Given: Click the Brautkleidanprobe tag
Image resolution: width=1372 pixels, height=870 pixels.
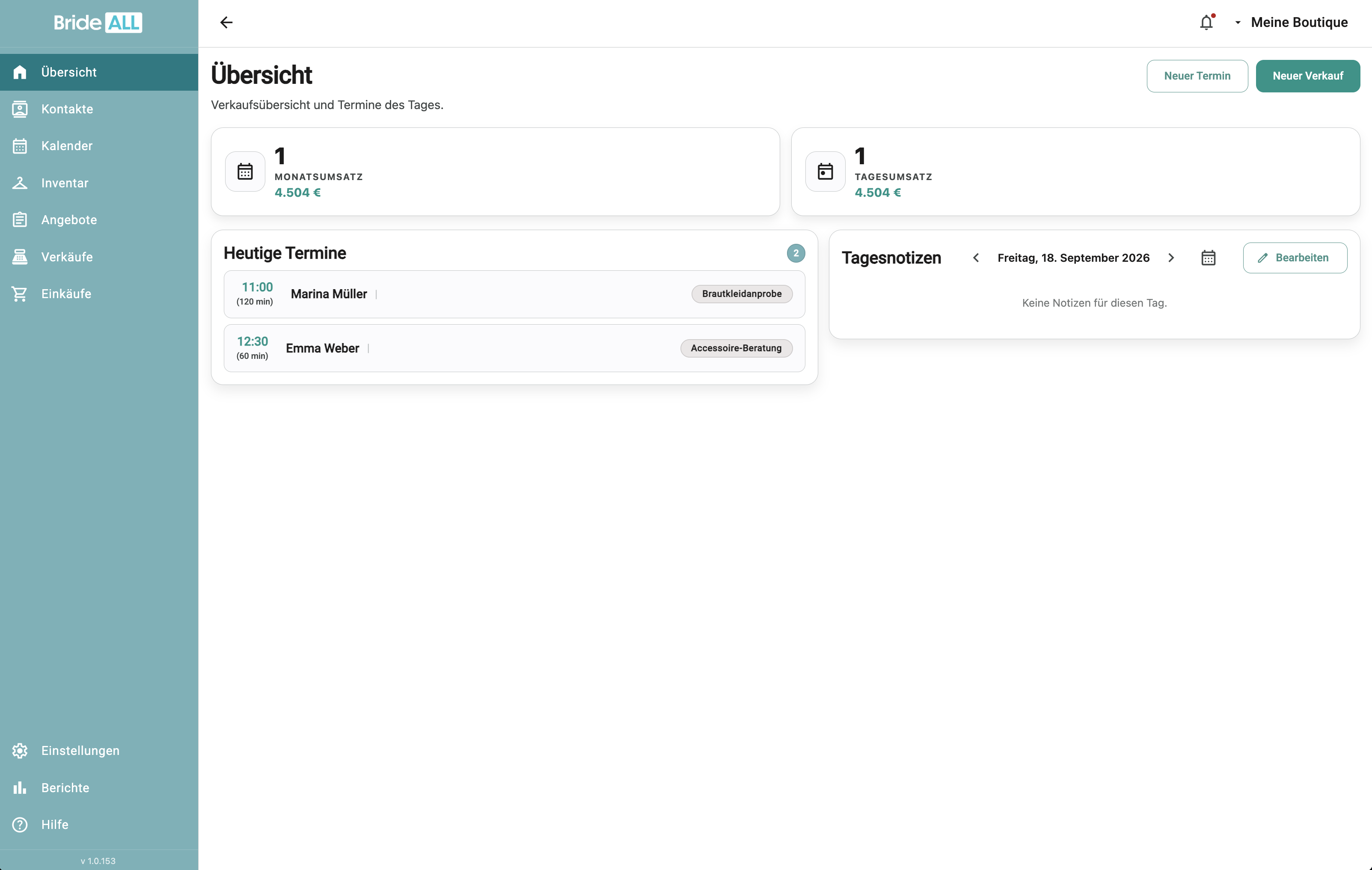Looking at the screenshot, I should click(742, 294).
